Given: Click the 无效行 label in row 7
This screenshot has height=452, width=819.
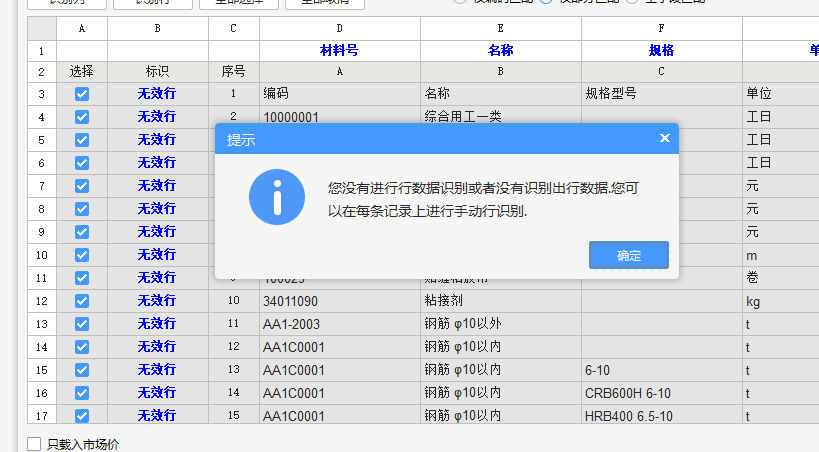Looking at the screenshot, I should click(157, 186).
